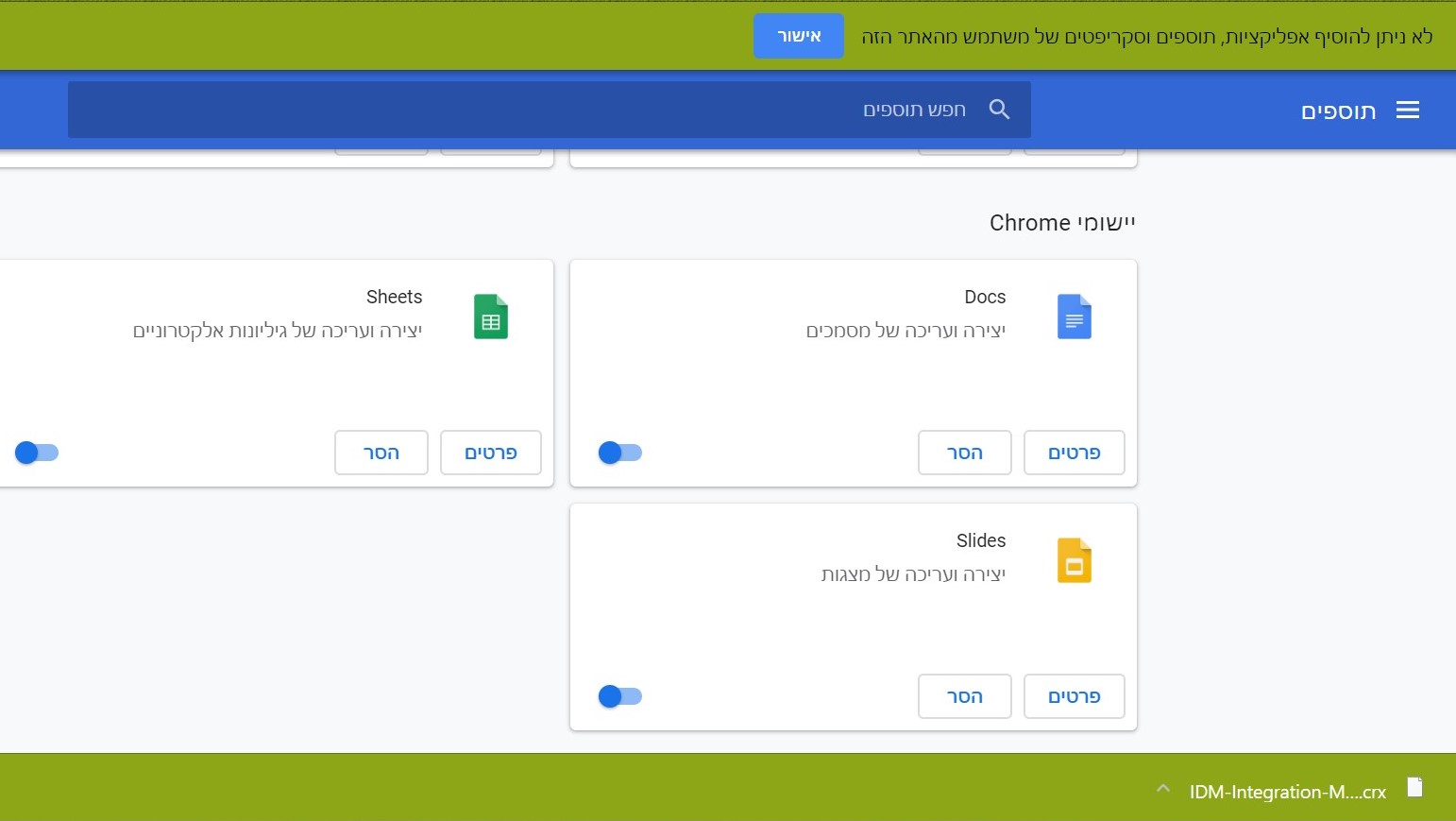
Task: Click the Sheets app name
Action: click(394, 297)
